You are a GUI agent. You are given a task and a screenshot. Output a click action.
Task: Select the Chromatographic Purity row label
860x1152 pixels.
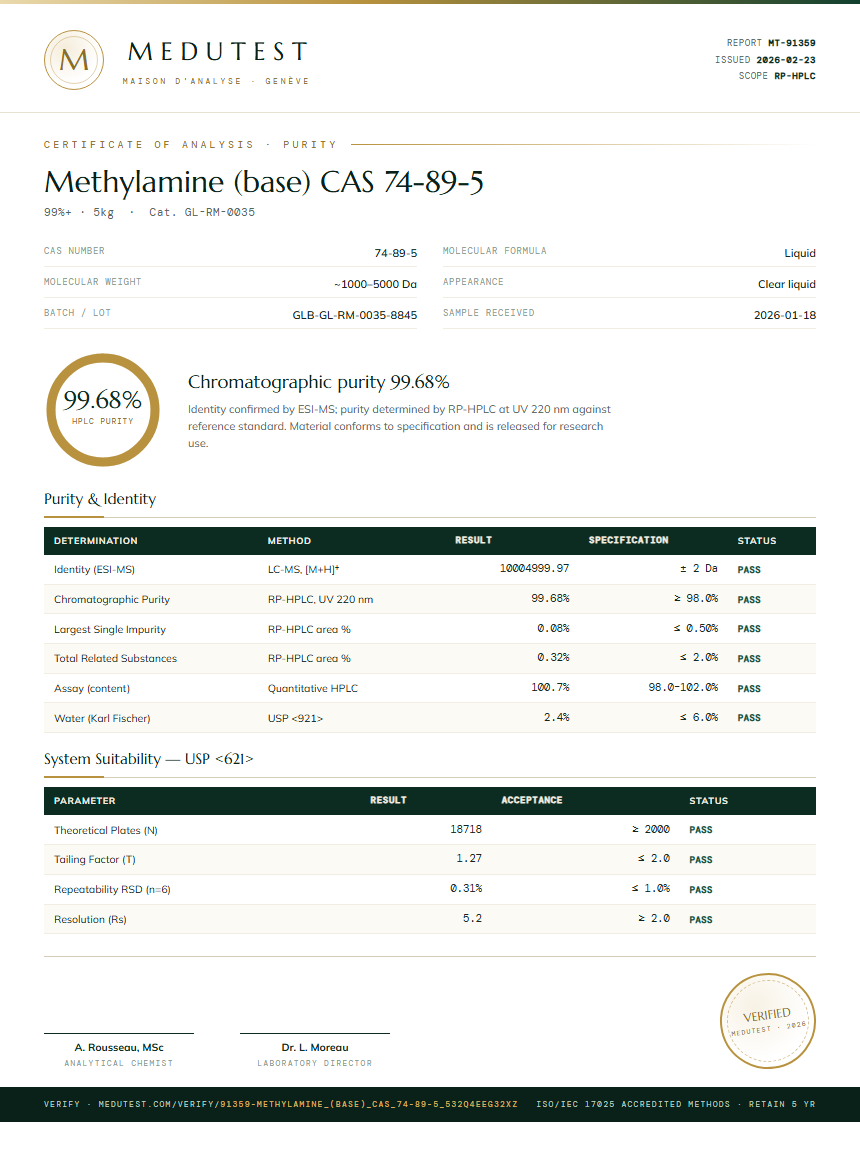click(x=112, y=600)
